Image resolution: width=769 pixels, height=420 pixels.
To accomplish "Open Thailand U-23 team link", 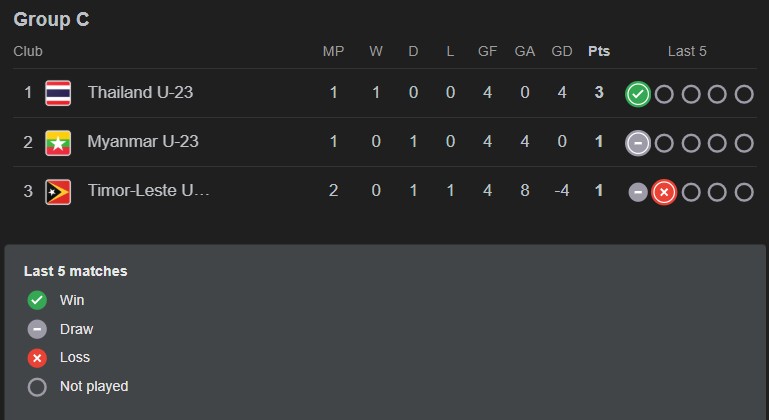I will 140,93.
